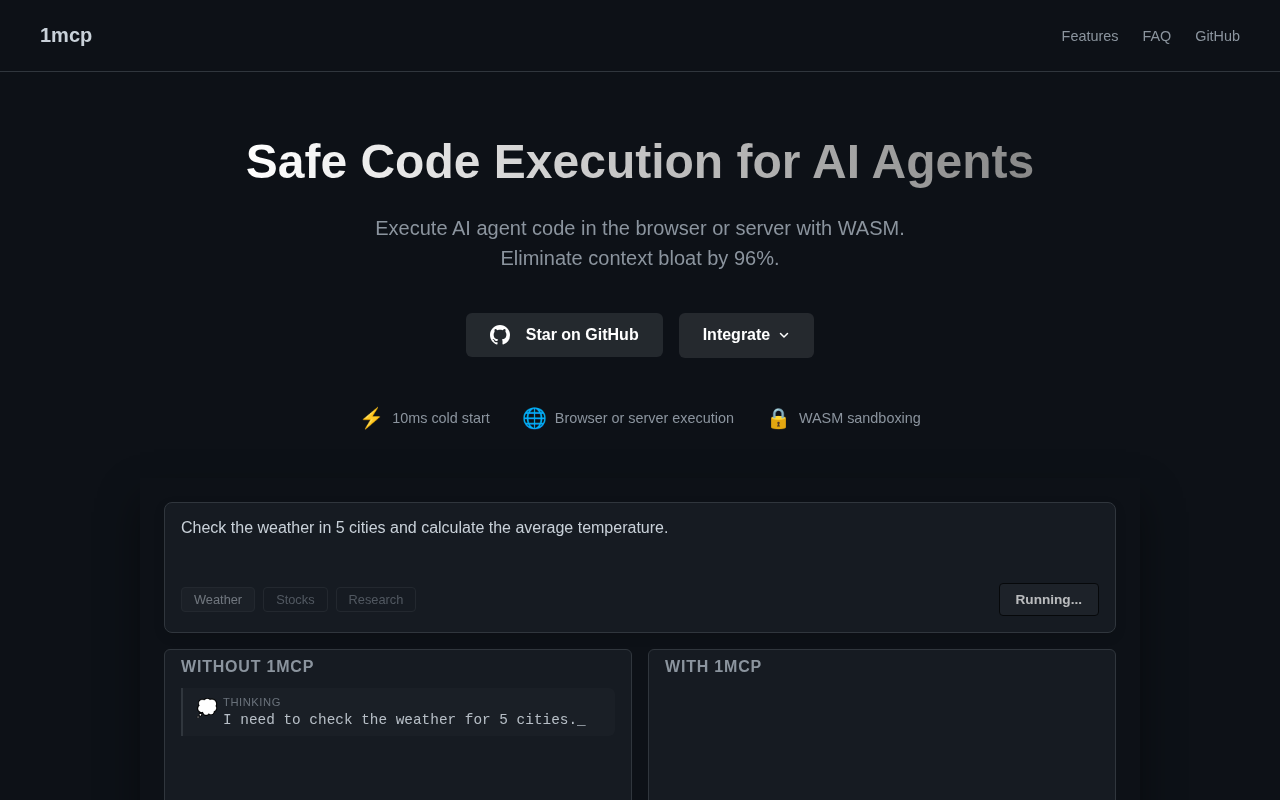1280x800 pixels.
Task: Expand the Integrate dropdown chevron
Action: coord(784,335)
